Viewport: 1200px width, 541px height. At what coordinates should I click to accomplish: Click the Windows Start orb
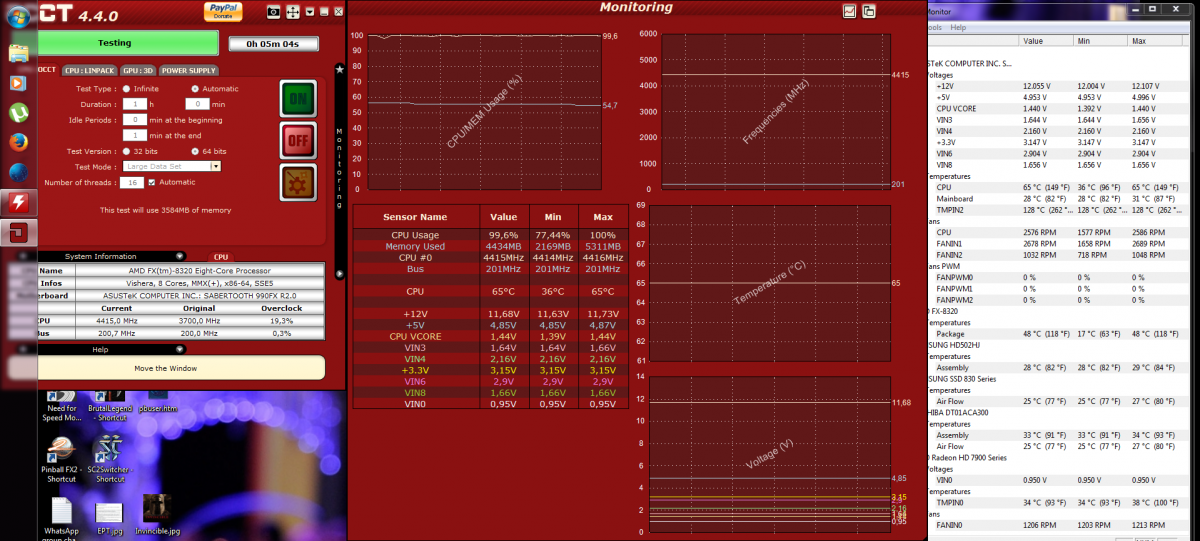(x=19, y=19)
